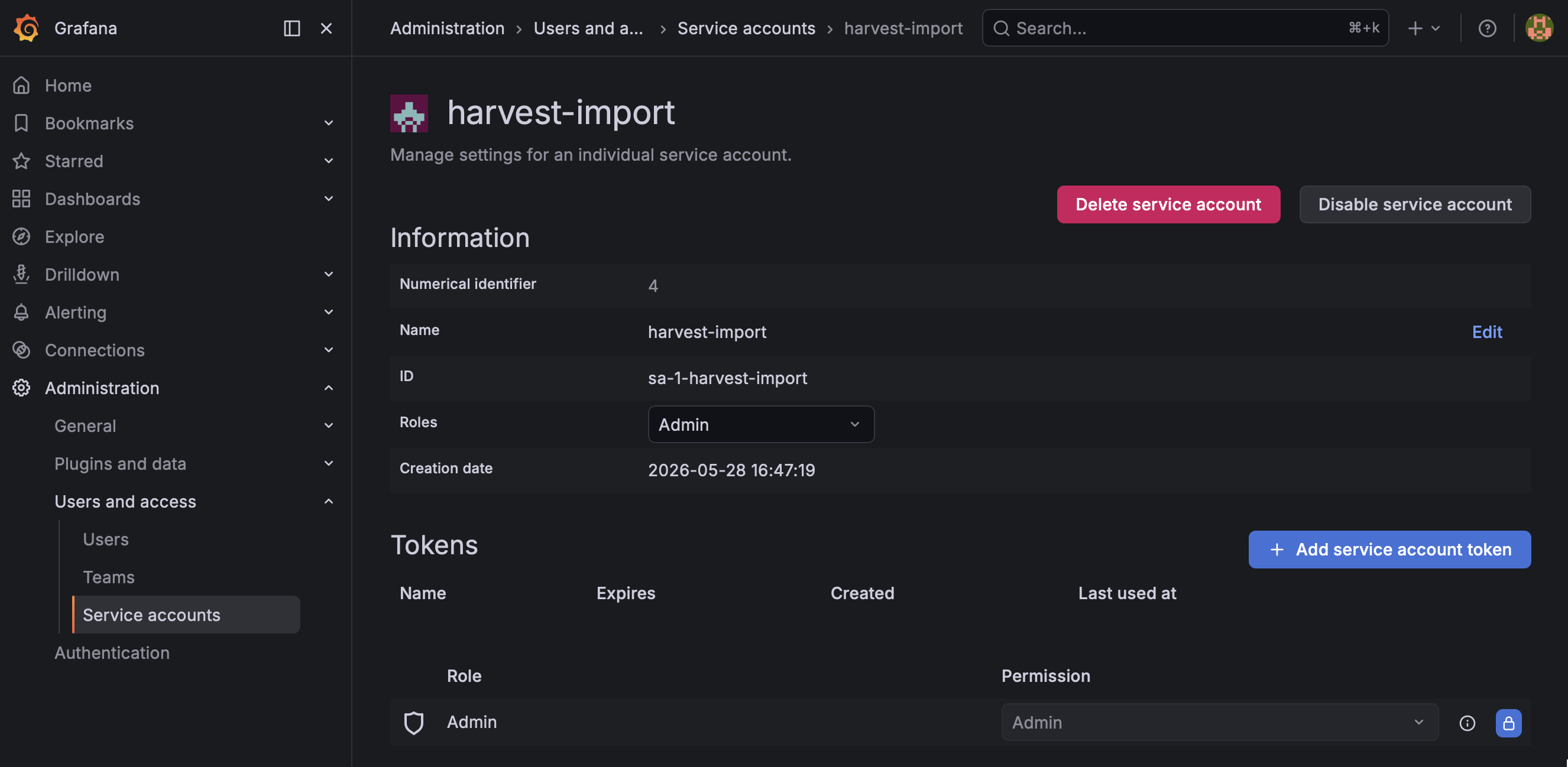The image size is (1568, 767).
Task: Click the Admin role shield icon
Action: (414, 723)
